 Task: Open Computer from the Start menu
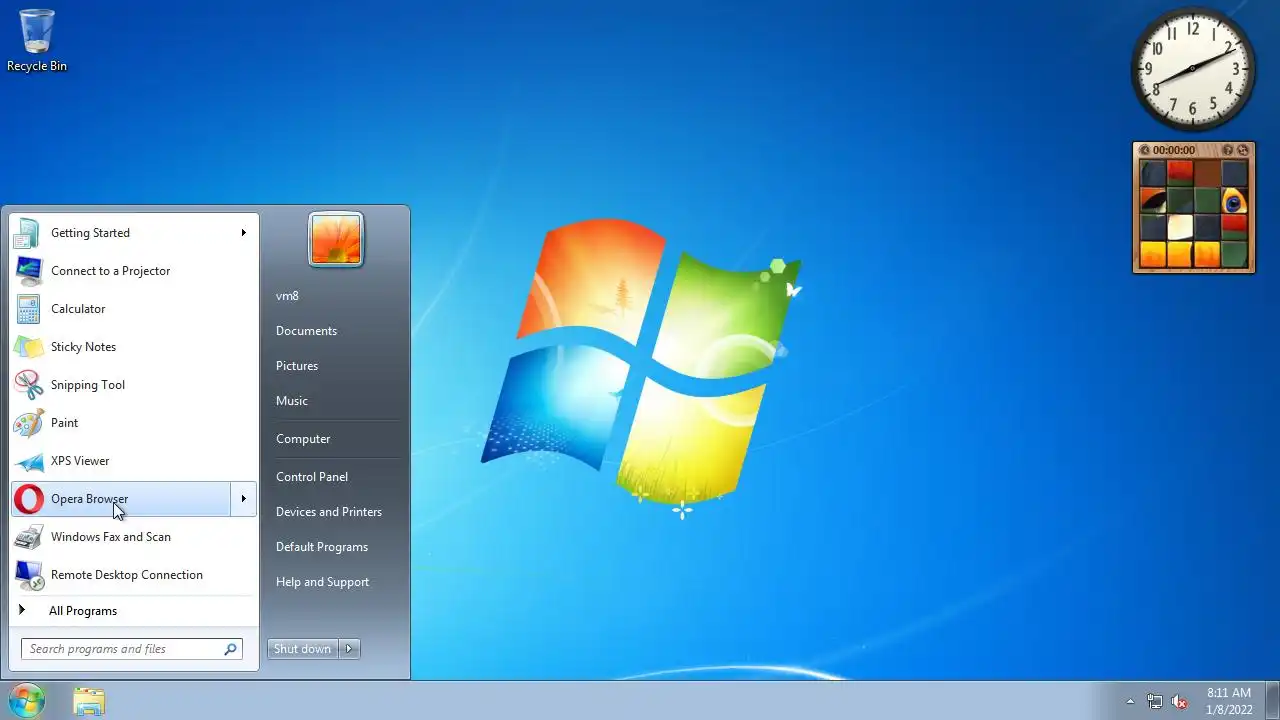[x=303, y=439]
